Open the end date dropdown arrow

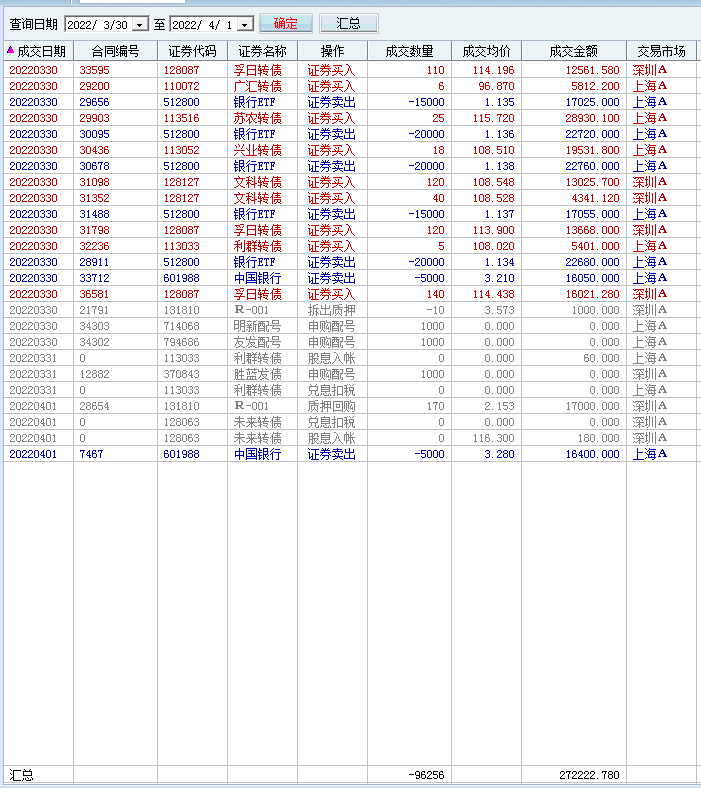tap(245, 25)
